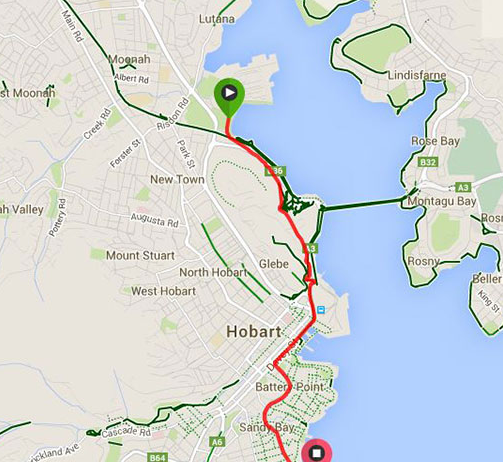503x462 pixels.
Task: Click the B32 road shield near Rose Bay
Action: coord(428,162)
